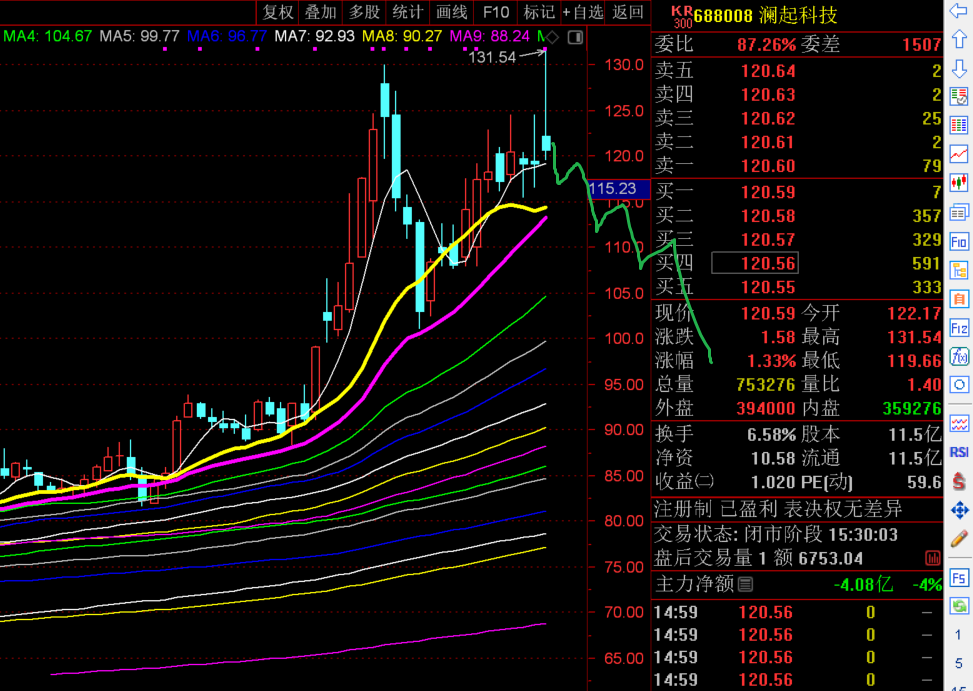Click the MA4: 104.67 legend label
This screenshot has width=973, height=691.
[x=48, y=36]
